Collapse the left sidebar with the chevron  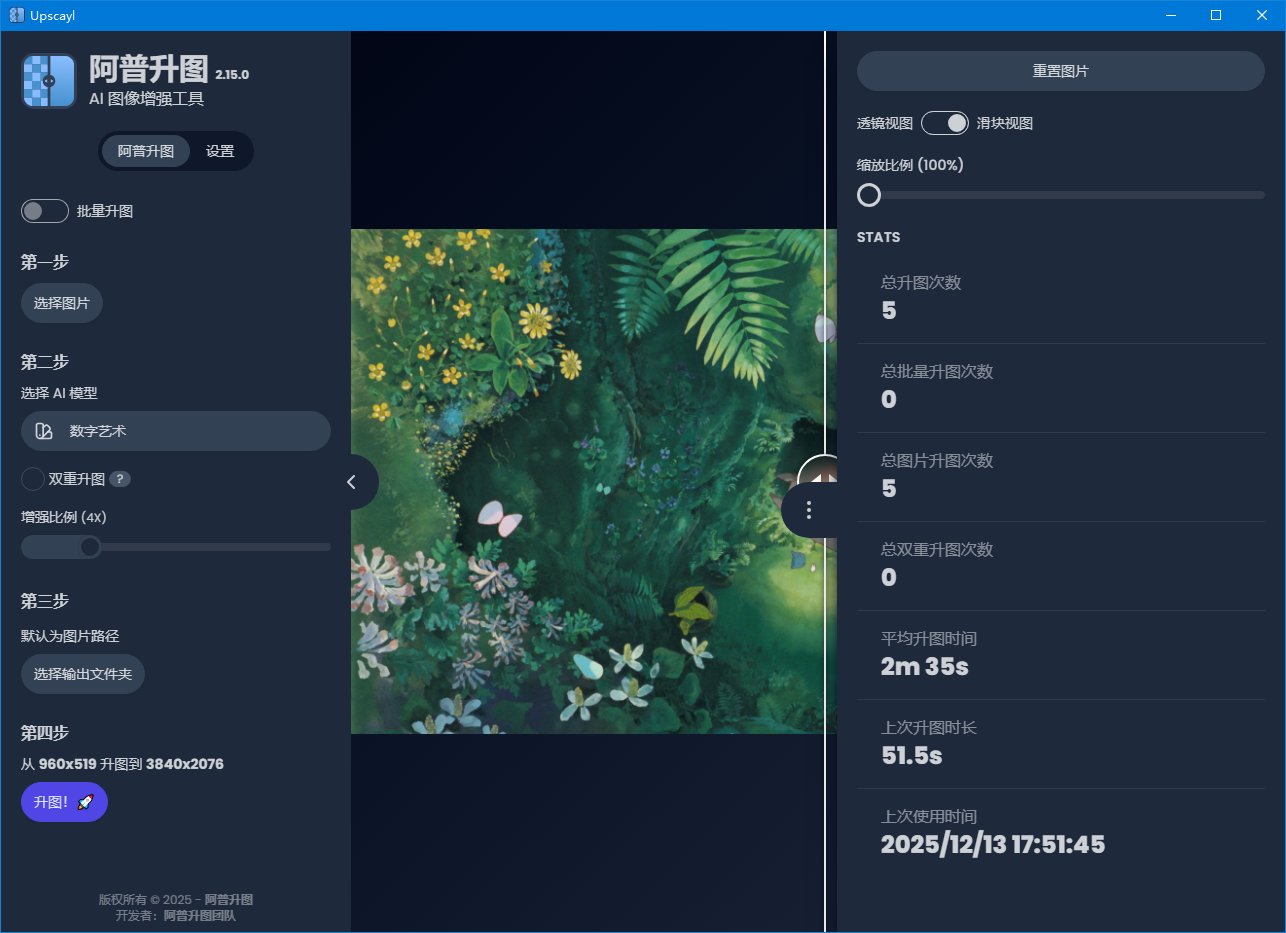tap(352, 482)
